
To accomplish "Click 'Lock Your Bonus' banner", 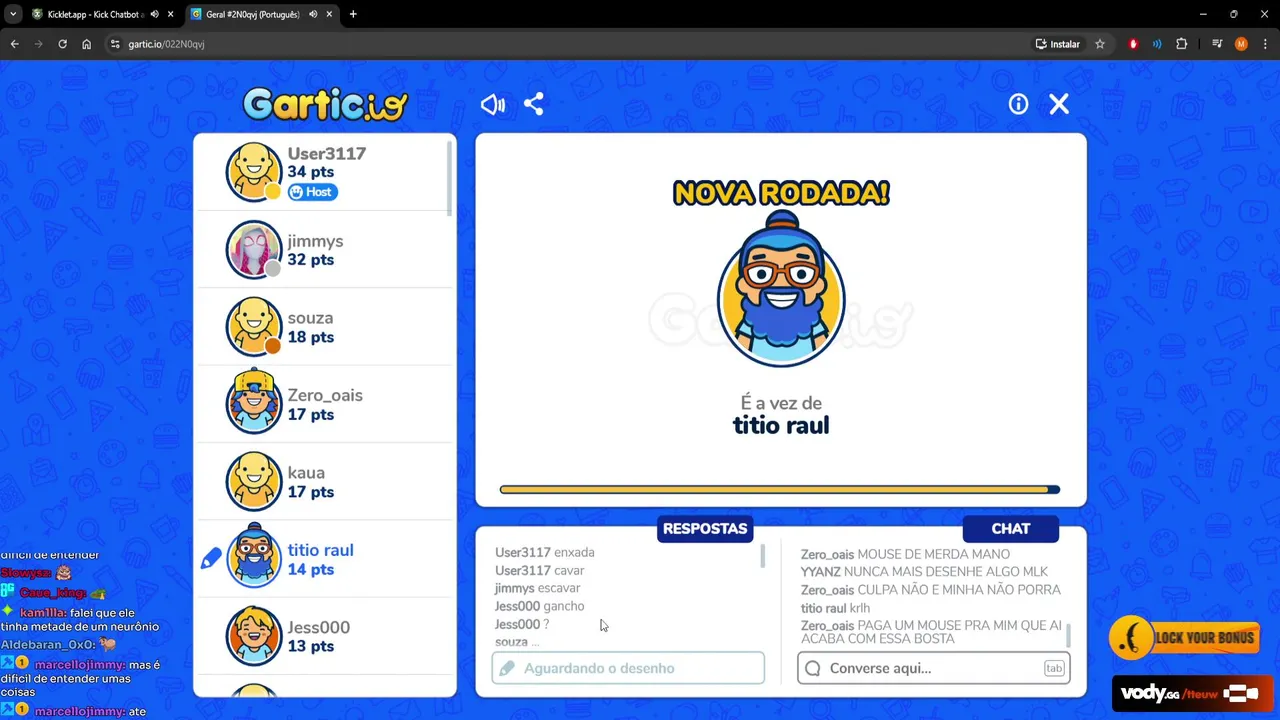I will point(1185,638).
